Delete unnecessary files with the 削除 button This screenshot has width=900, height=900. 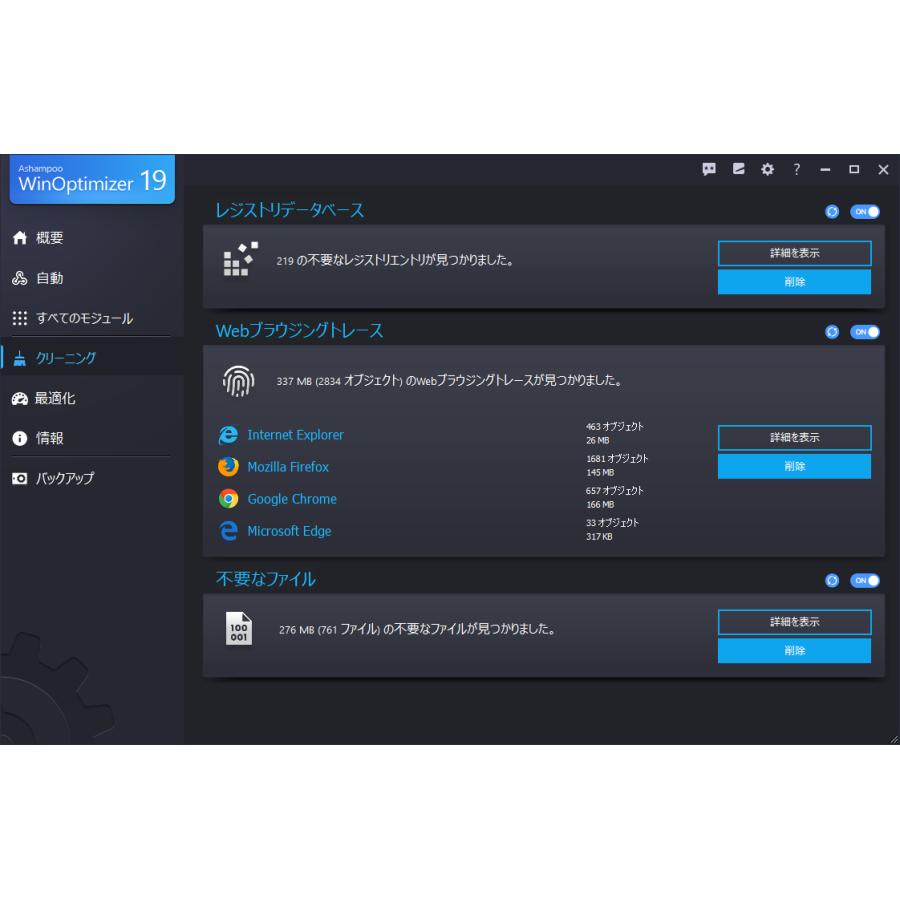pos(794,650)
